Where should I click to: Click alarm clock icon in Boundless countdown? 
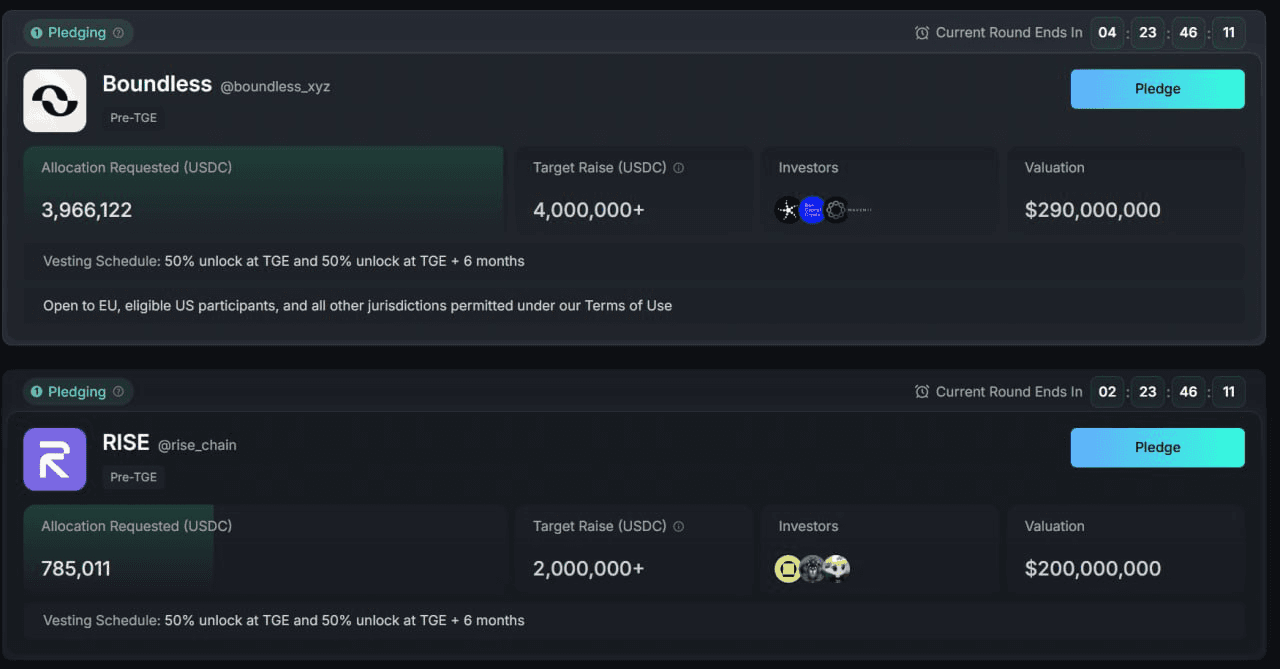pos(922,33)
